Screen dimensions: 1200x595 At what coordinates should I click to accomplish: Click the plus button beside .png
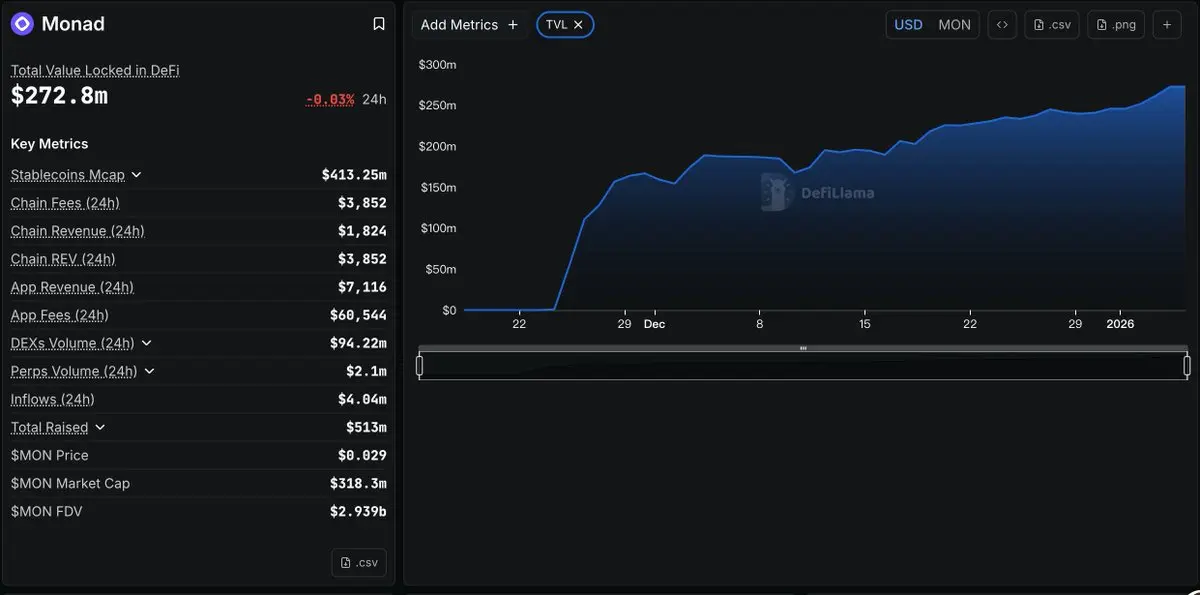[1167, 25]
